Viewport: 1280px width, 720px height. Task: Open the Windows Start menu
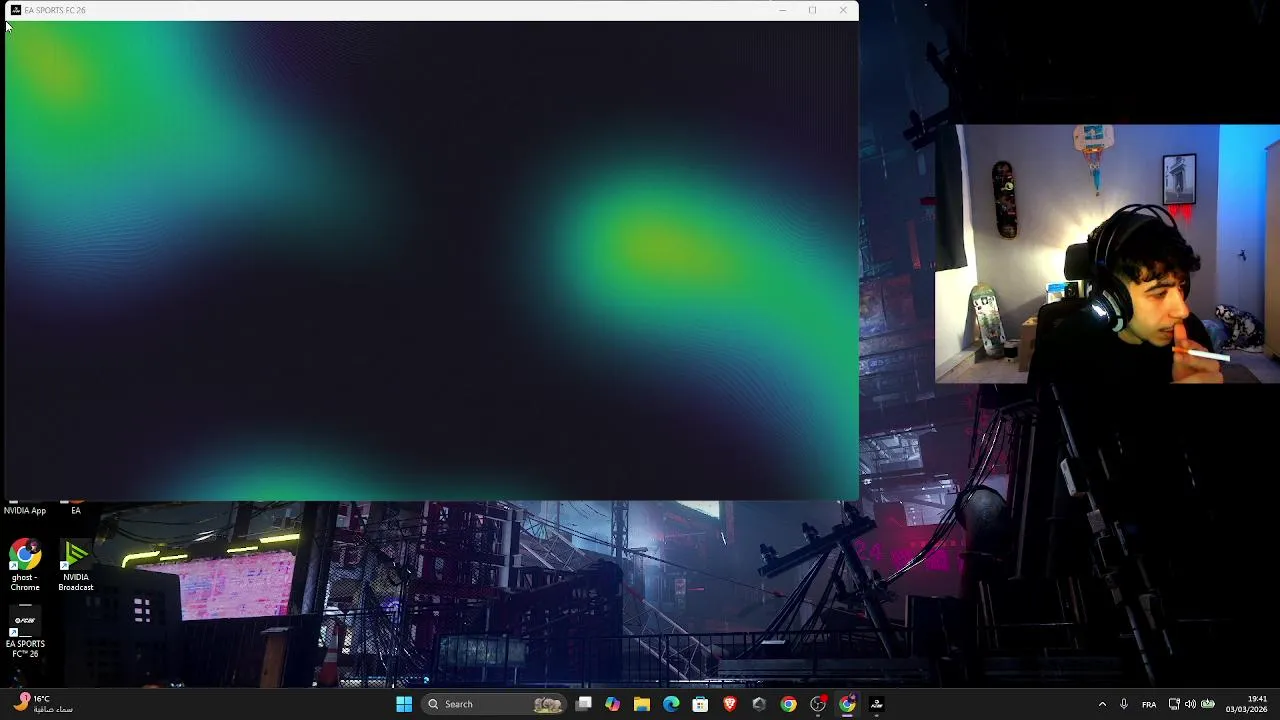click(404, 704)
